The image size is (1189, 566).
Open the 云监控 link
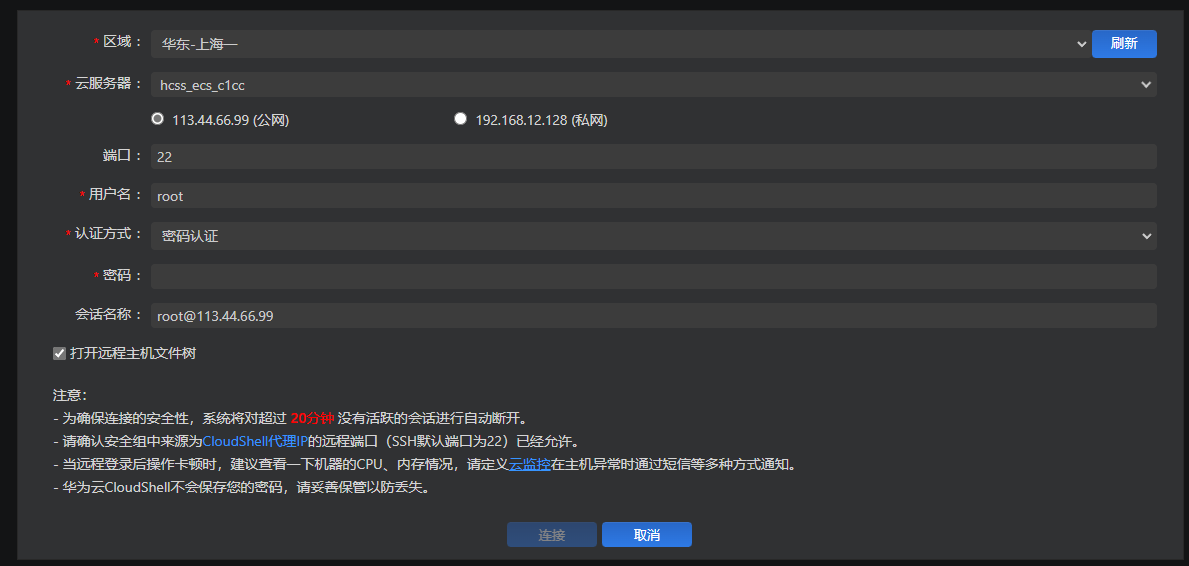pos(529,464)
